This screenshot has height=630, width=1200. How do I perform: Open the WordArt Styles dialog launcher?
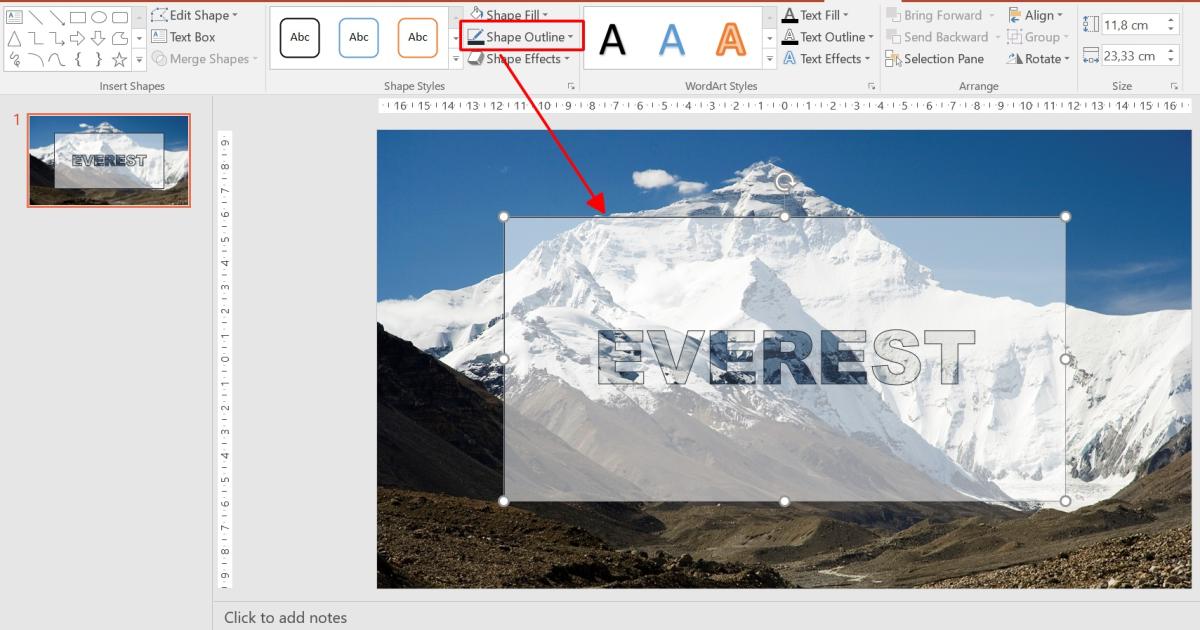pos(872,86)
